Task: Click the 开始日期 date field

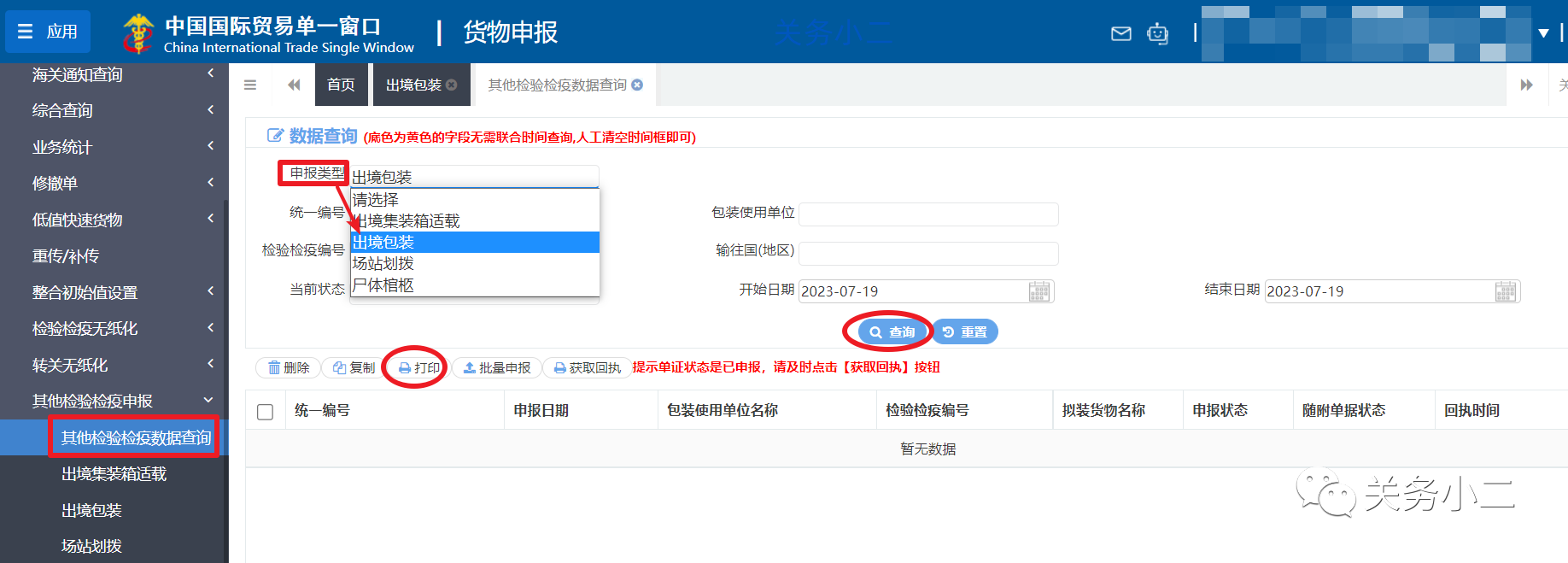Action: click(912, 291)
